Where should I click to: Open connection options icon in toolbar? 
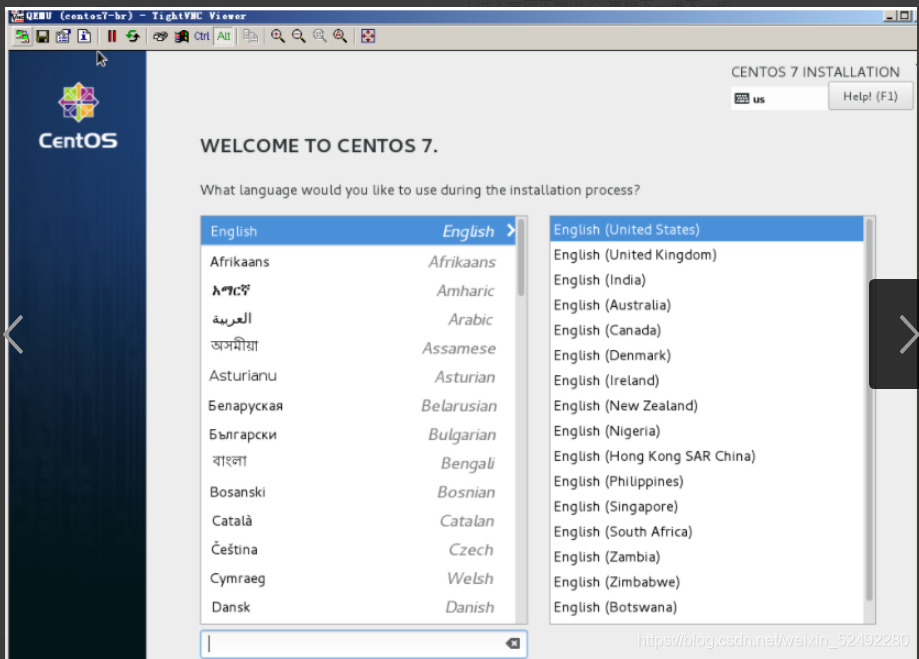pyautogui.click(x=63, y=36)
